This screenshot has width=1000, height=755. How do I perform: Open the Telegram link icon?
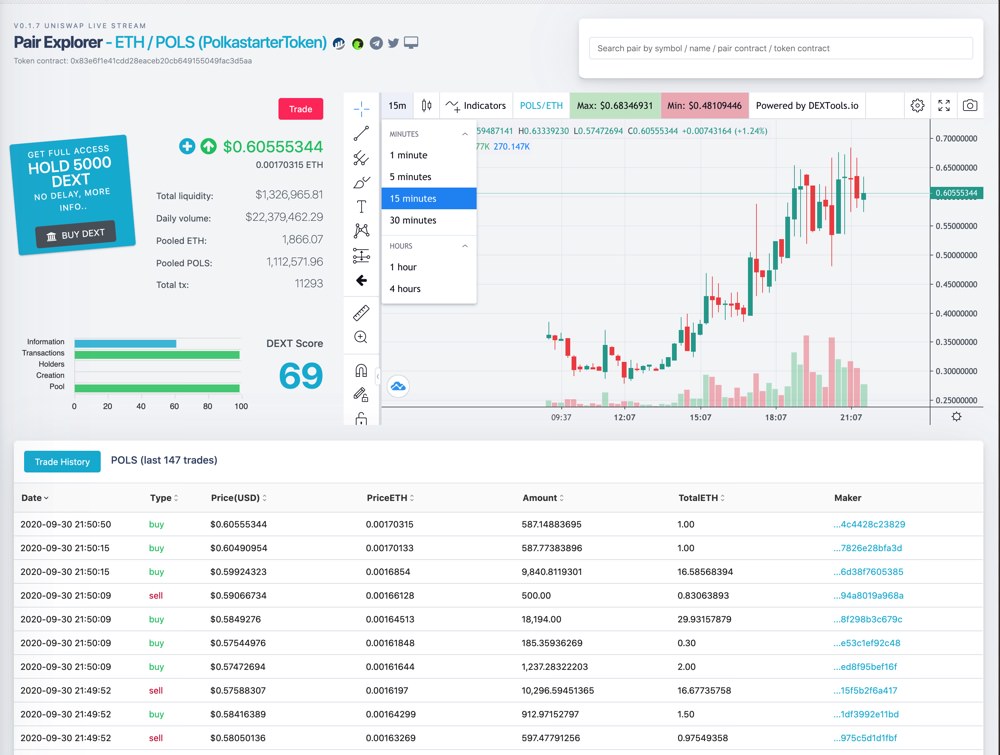(376, 43)
